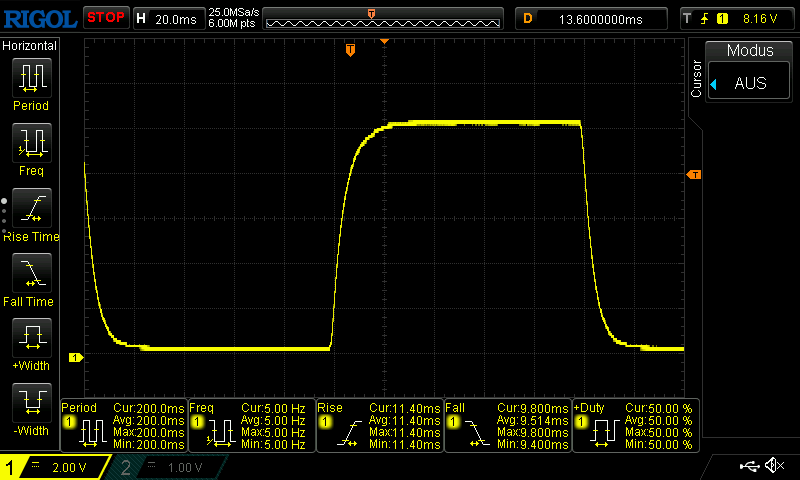Select the Freq measurement icon
The height and width of the screenshot is (480, 800).
[30, 144]
